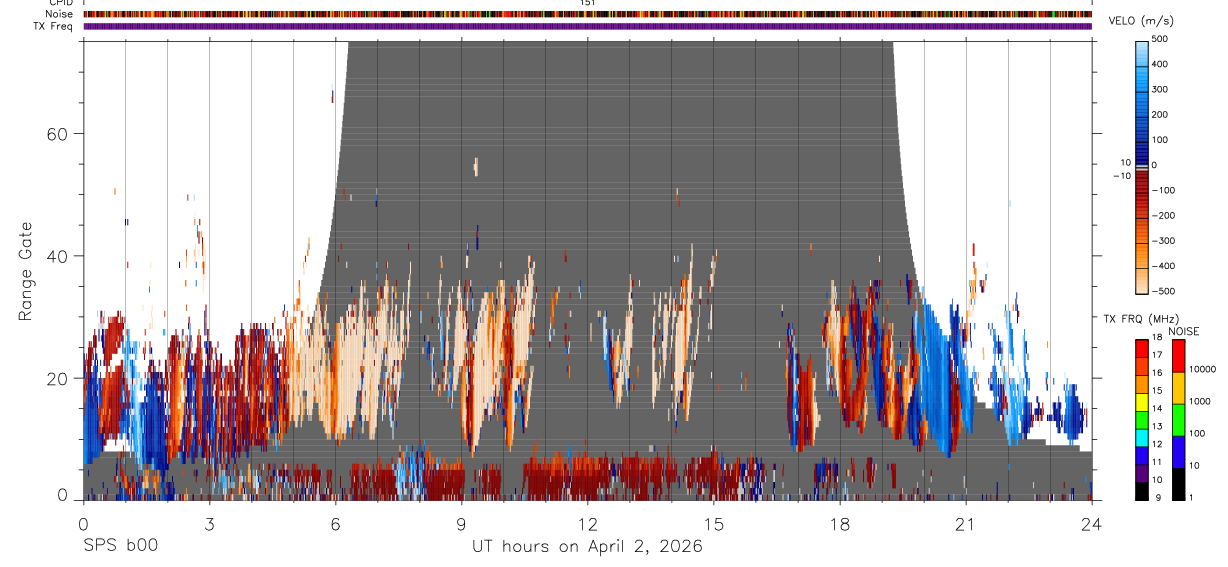Click the "CPID" row label at top
This screenshot has width=1228, height=567.
(x=59, y=3)
